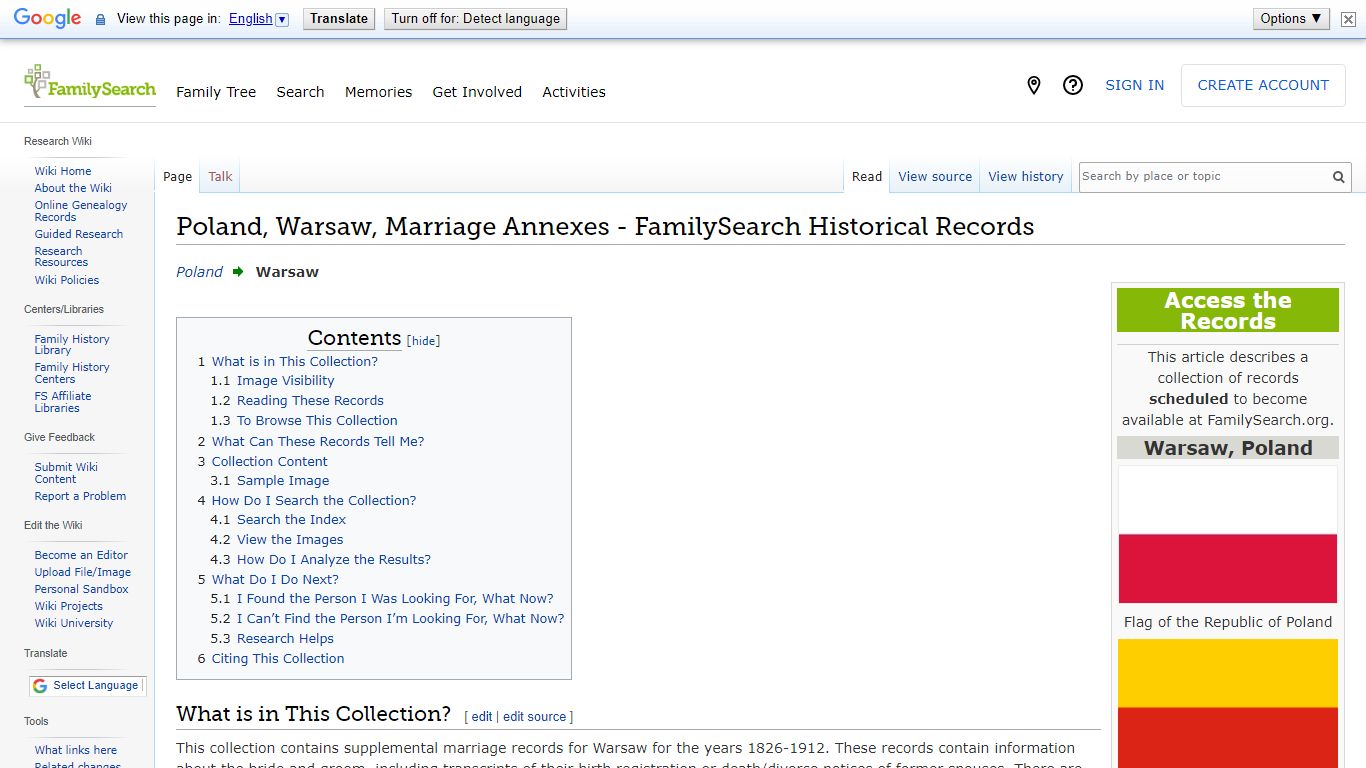Screen dimensions: 1366x768
Task: Open Wiki Policies link
Action: coord(67,280)
